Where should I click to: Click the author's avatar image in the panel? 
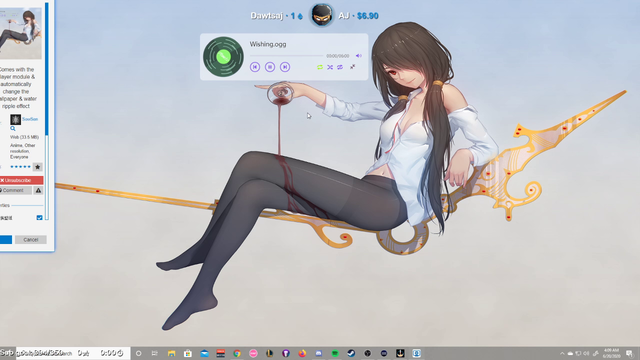(16, 119)
